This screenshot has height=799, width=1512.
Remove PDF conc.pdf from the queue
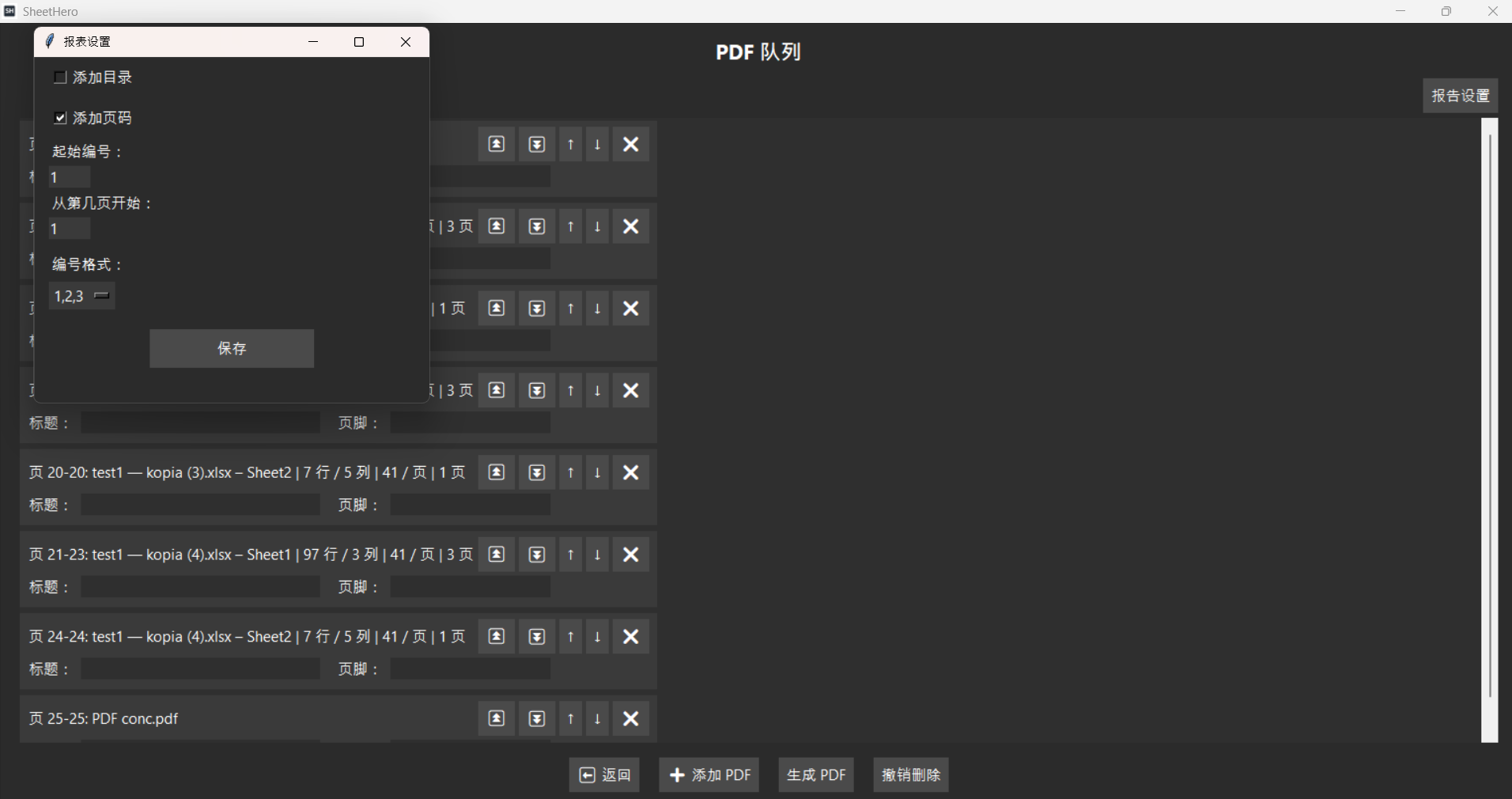click(x=631, y=718)
